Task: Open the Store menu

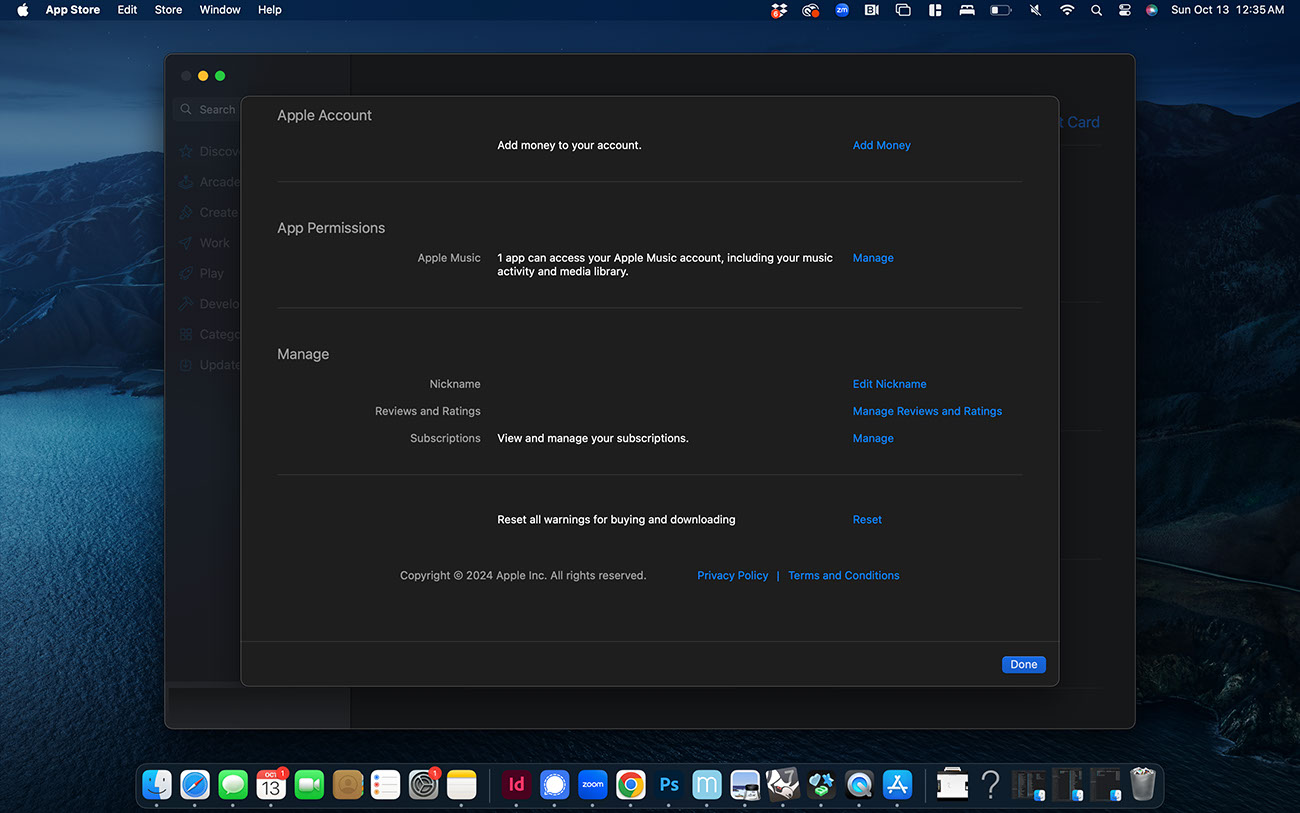Action: click(x=168, y=10)
